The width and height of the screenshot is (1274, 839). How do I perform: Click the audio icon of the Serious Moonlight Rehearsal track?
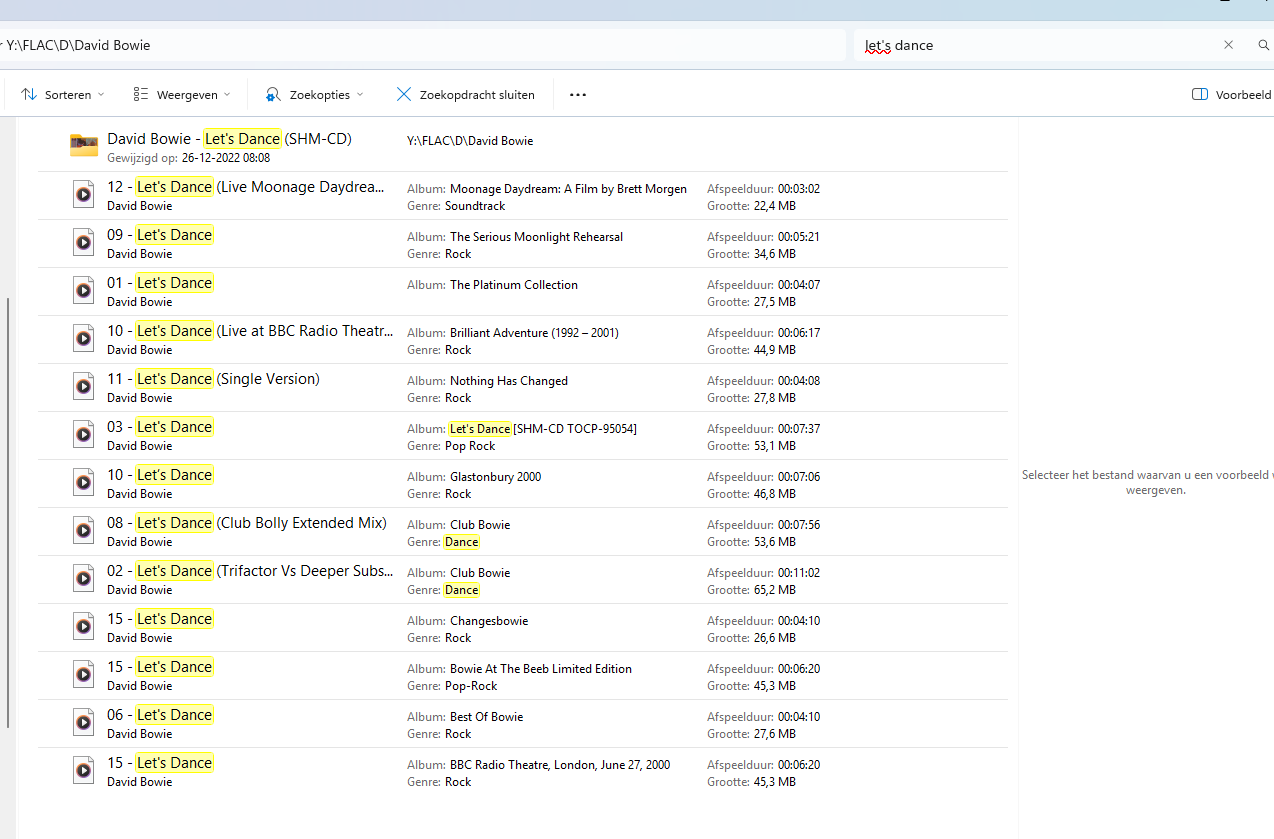(84, 243)
